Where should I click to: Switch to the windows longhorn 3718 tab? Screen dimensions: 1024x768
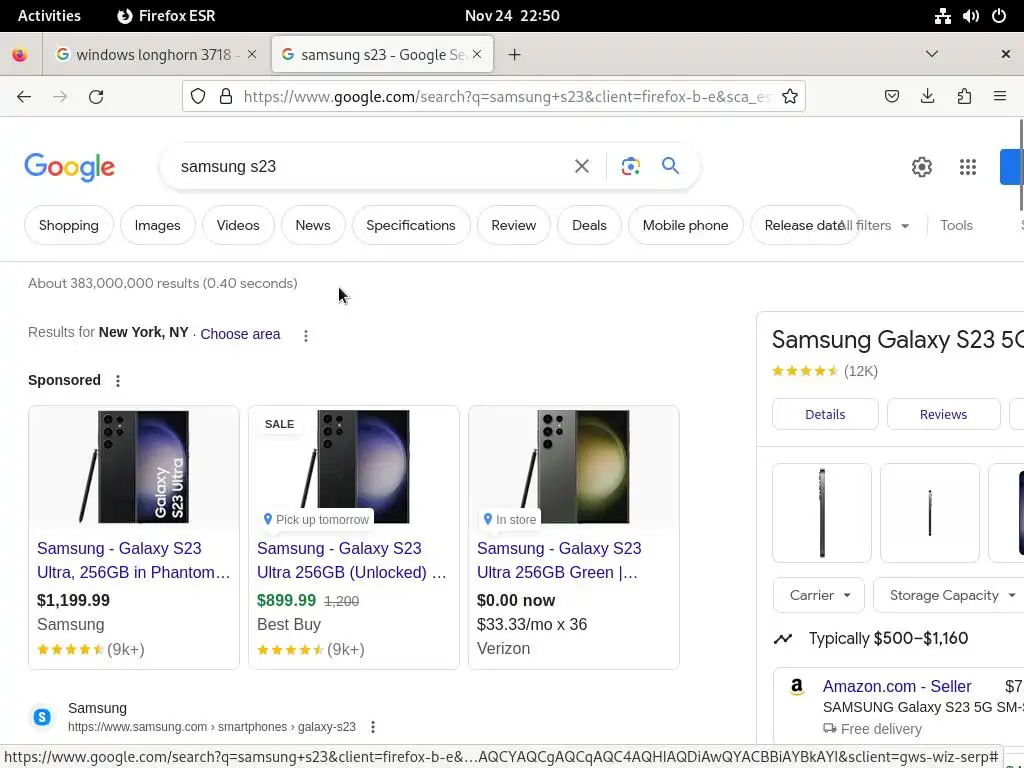coord(155,55)
